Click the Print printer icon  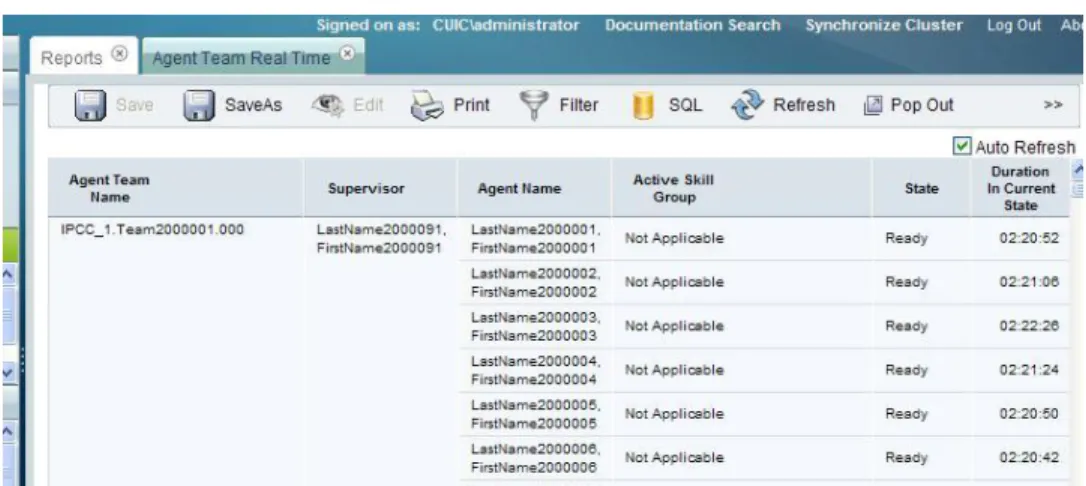coord(427,106)
